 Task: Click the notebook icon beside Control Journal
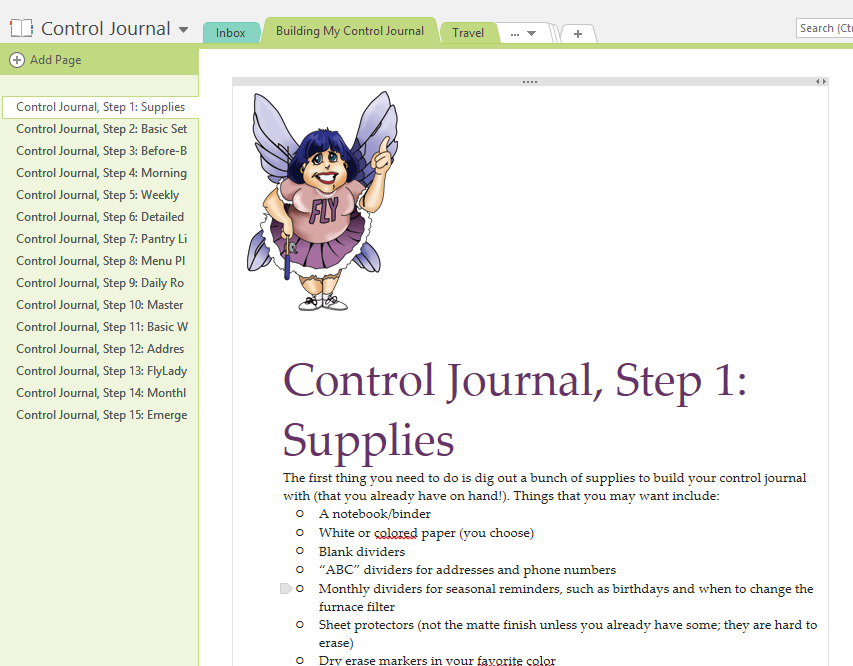pyautogui.click(x=21, y=28)
